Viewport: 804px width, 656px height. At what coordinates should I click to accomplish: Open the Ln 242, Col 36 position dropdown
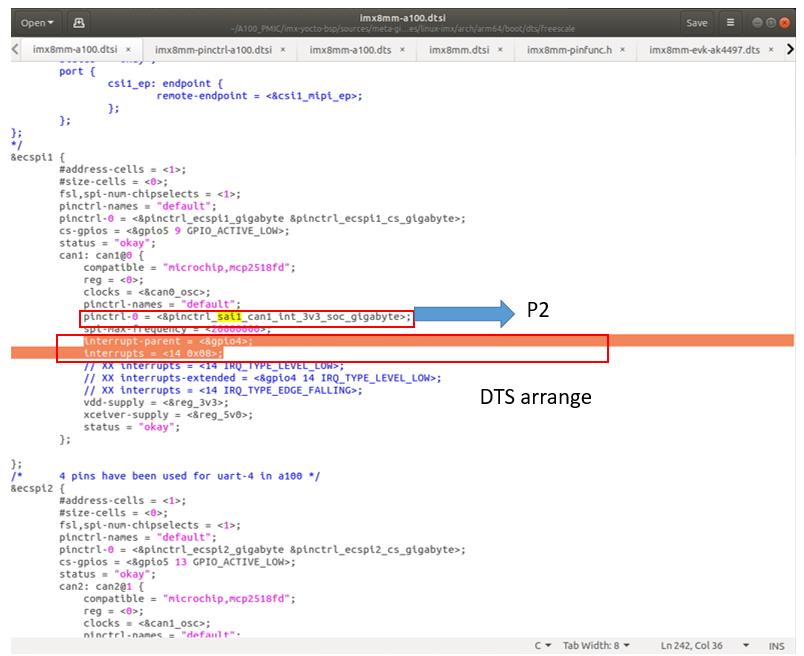[704, 645]
